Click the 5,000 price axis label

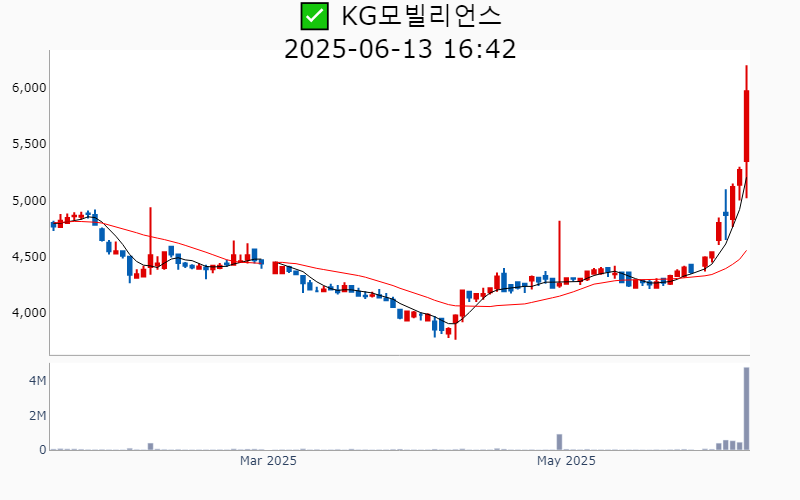(29, 201)
